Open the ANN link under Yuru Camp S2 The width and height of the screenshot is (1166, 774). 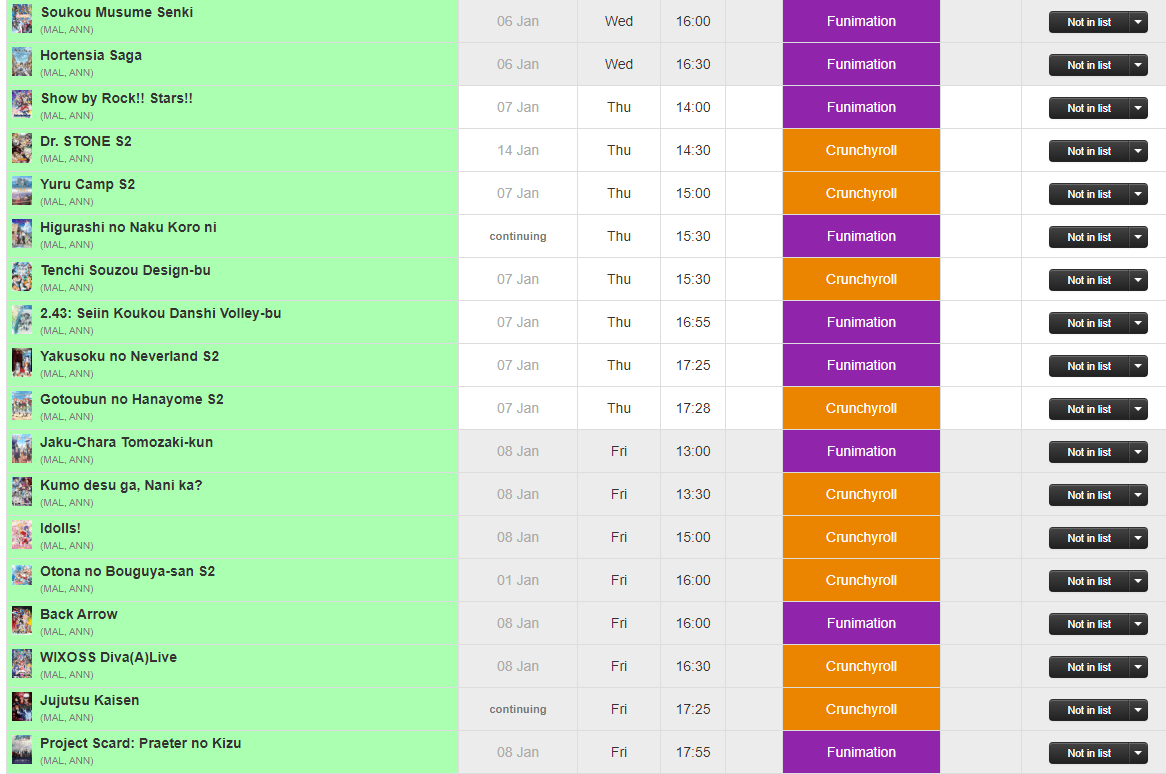(x=80, y=202)
